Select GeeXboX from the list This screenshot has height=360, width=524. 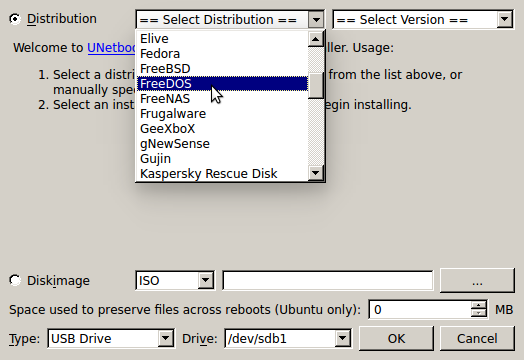[x=222, y=129]
